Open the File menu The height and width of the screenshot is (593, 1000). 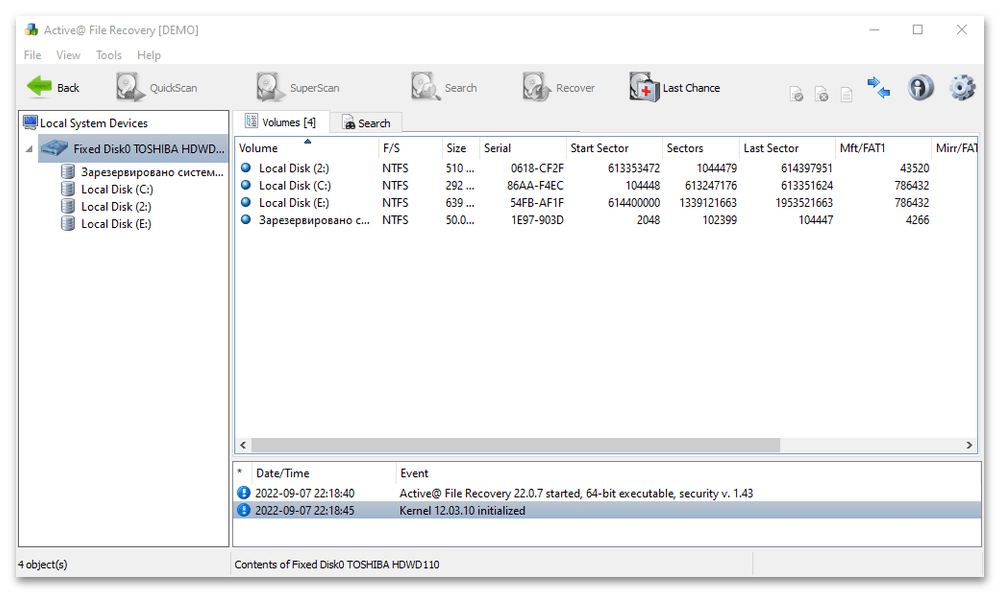pos(32,55)
